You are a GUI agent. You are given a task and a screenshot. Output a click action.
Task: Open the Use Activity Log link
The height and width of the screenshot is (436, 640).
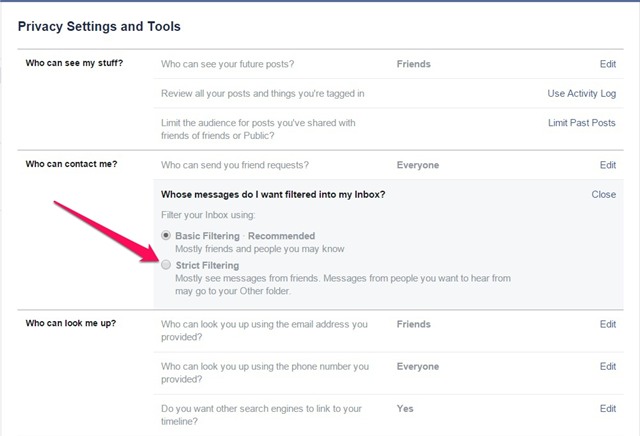click(x=581, y=93)
